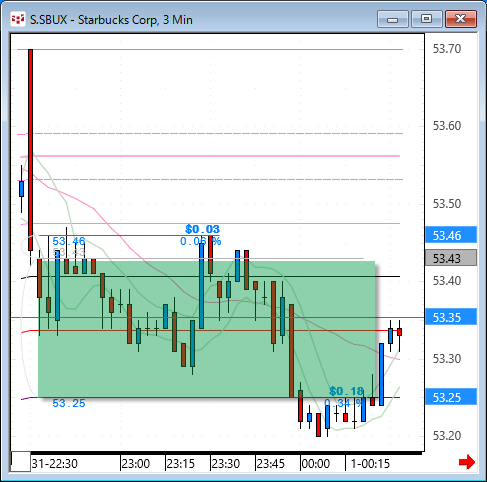Click the S.SBUX chart window icon
Image resolution: width=487 pixels, height=482 pixels.
(x=18, y=19)
